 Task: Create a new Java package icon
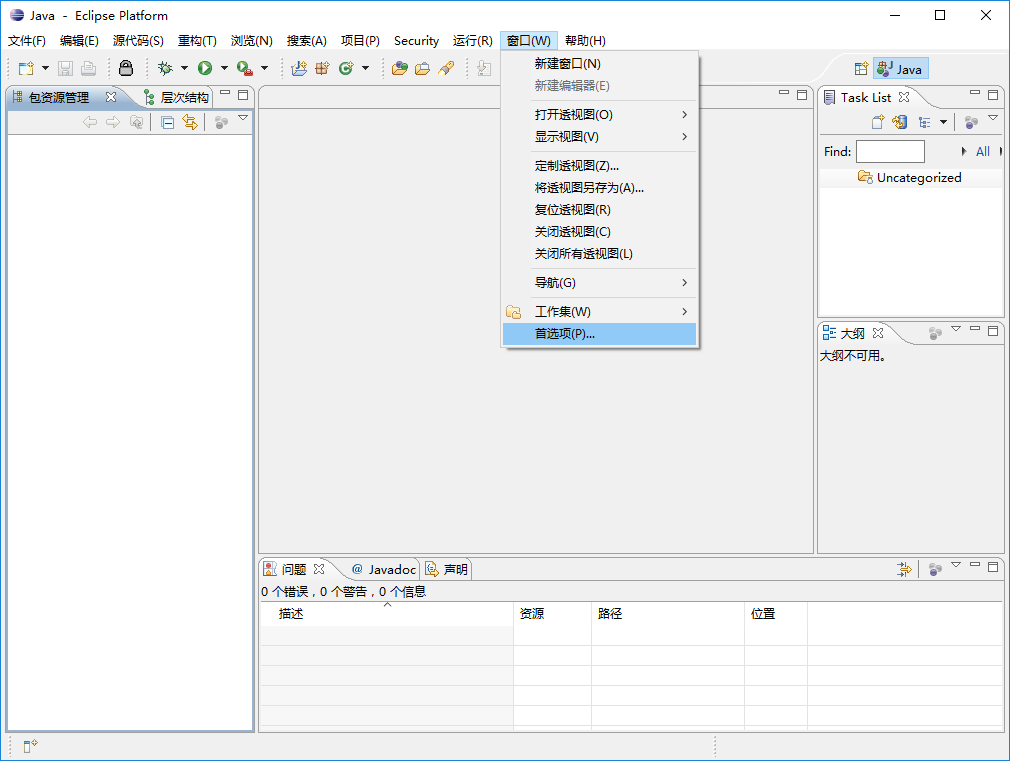pos(322,68)
